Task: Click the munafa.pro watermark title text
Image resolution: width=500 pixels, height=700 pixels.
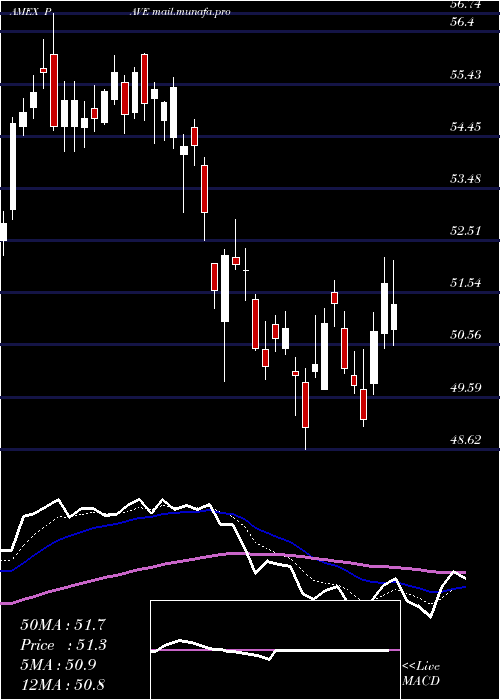Action: click(x=181, y=12)
